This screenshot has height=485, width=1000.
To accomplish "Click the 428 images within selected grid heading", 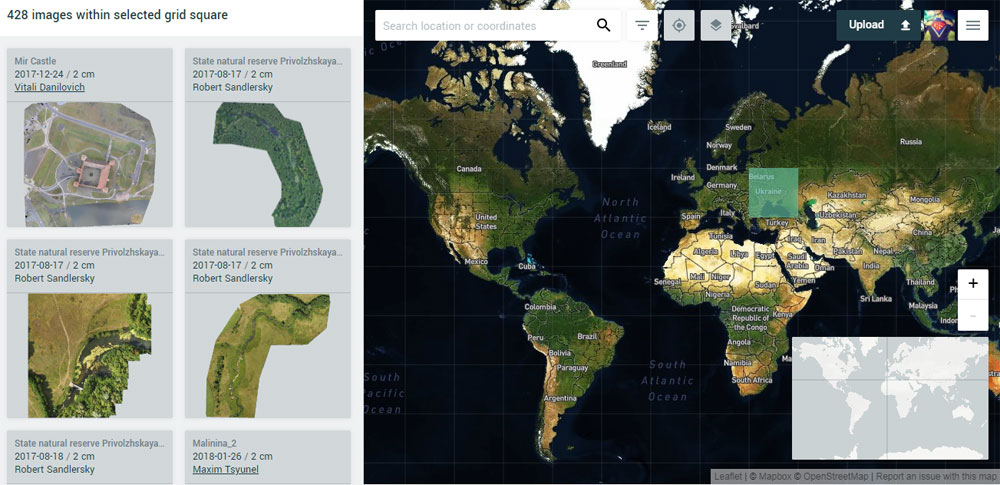I will (x=117, y=15).
